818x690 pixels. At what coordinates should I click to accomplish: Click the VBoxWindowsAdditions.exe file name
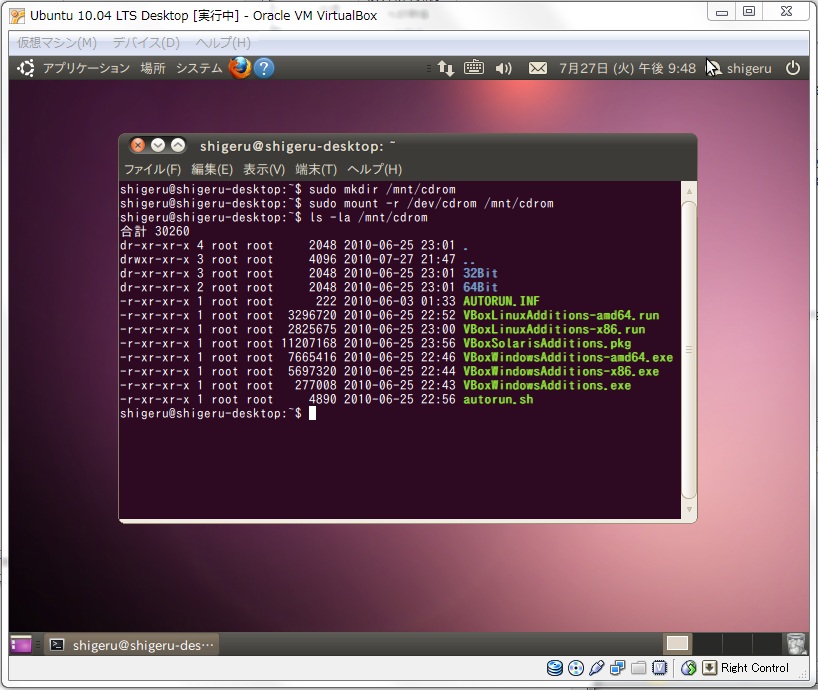point(547,386)
